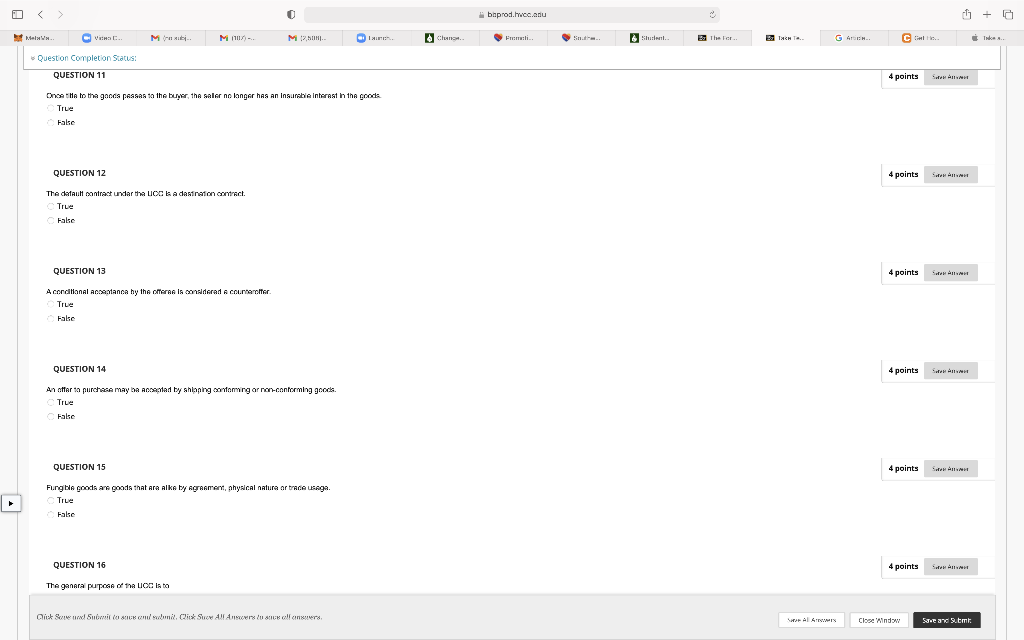Show tab overview icon
This screenshot has height=640, width=1024.
[1008, 14]
